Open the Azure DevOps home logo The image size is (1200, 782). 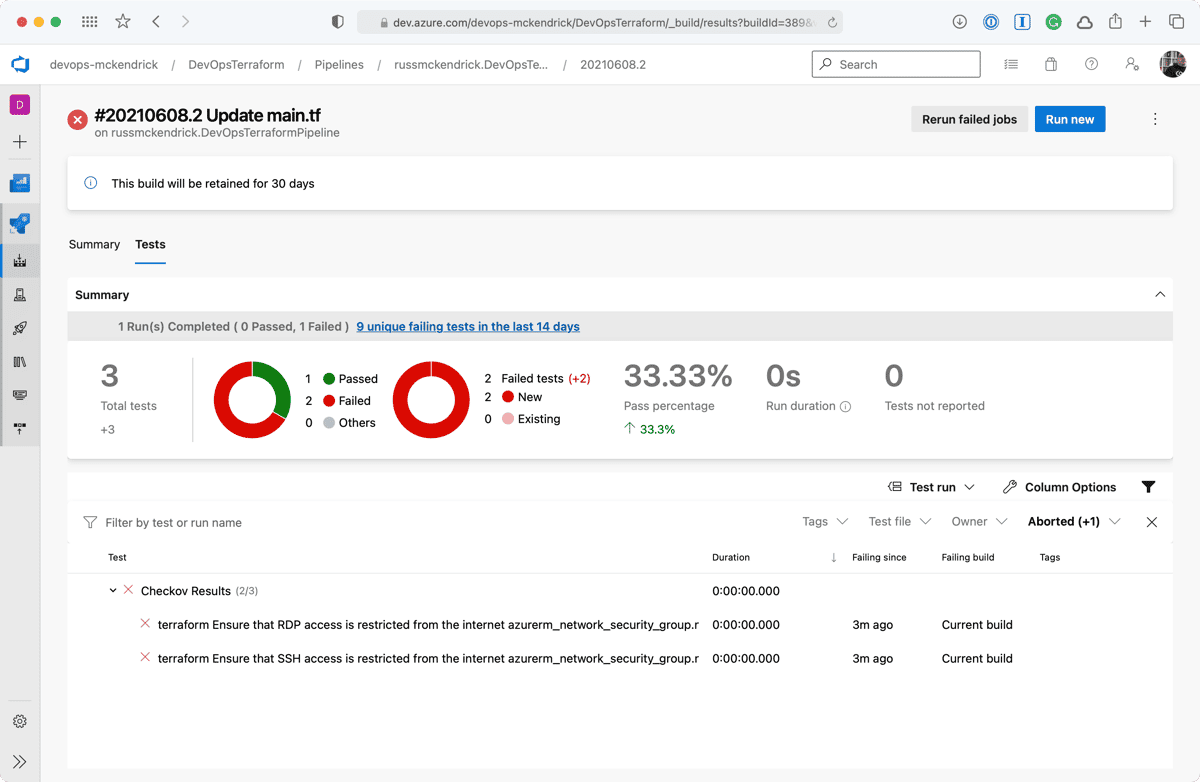(20, 65)
